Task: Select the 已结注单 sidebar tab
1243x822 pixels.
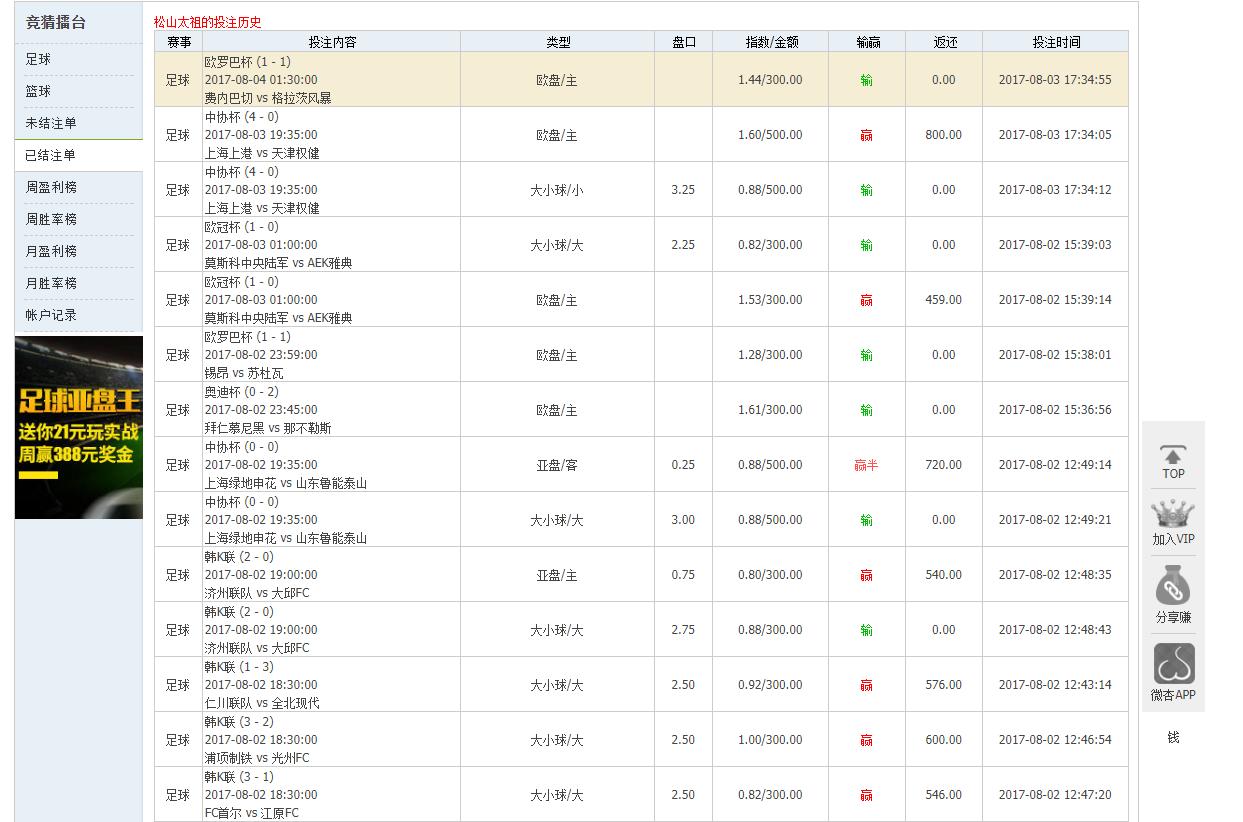Action: 51,155
